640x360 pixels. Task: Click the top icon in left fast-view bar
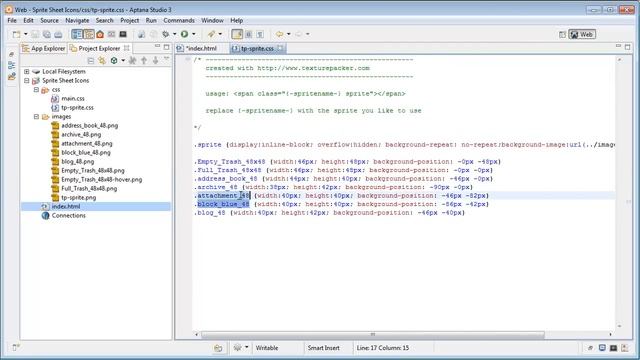(11, 54)
